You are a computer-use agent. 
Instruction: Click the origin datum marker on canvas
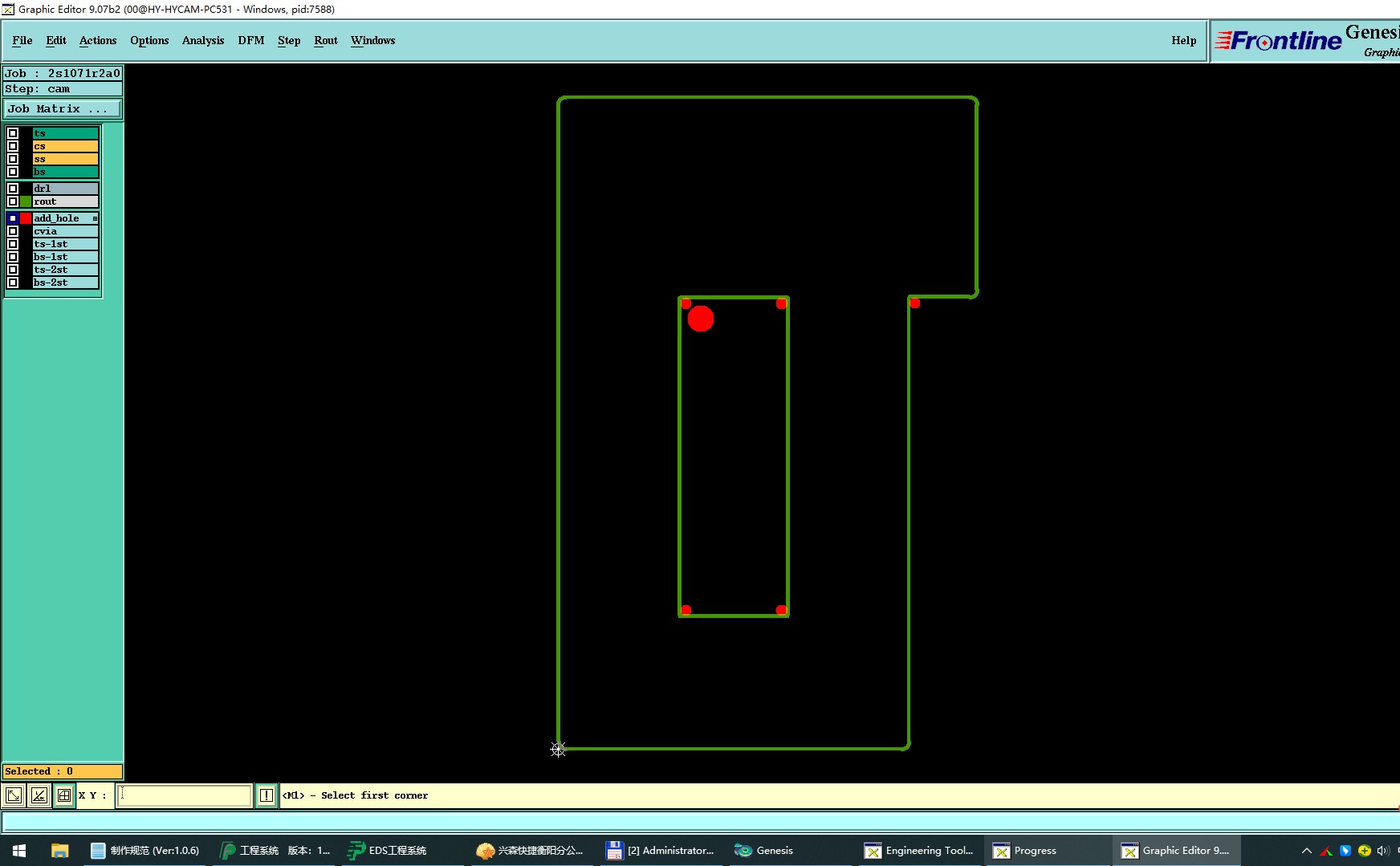point(558,749)
